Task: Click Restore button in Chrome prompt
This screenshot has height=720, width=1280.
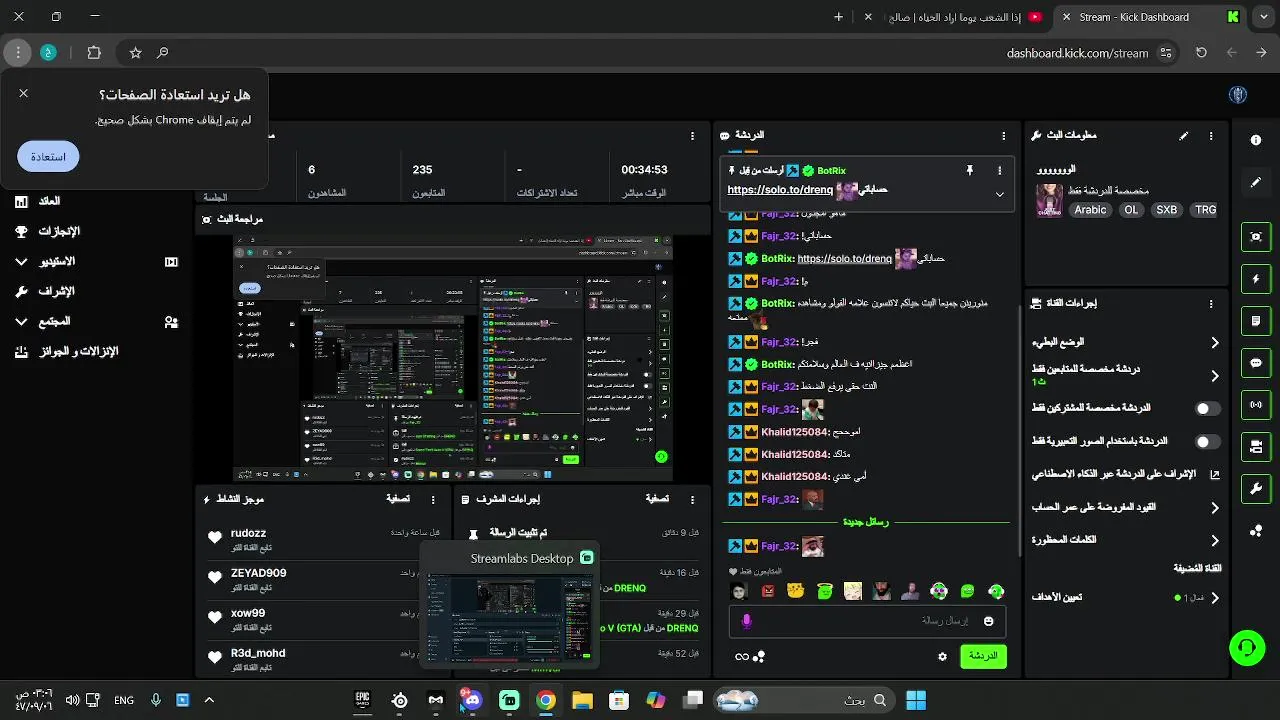Action: click(x=48, y=156)
